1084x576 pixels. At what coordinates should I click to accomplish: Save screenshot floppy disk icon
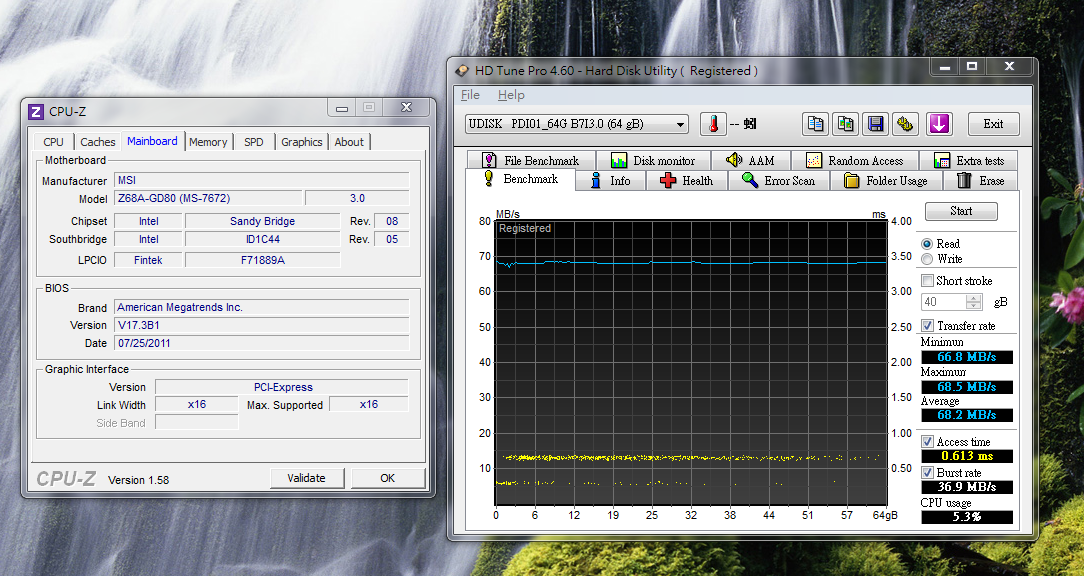click(x=875, y=124)
